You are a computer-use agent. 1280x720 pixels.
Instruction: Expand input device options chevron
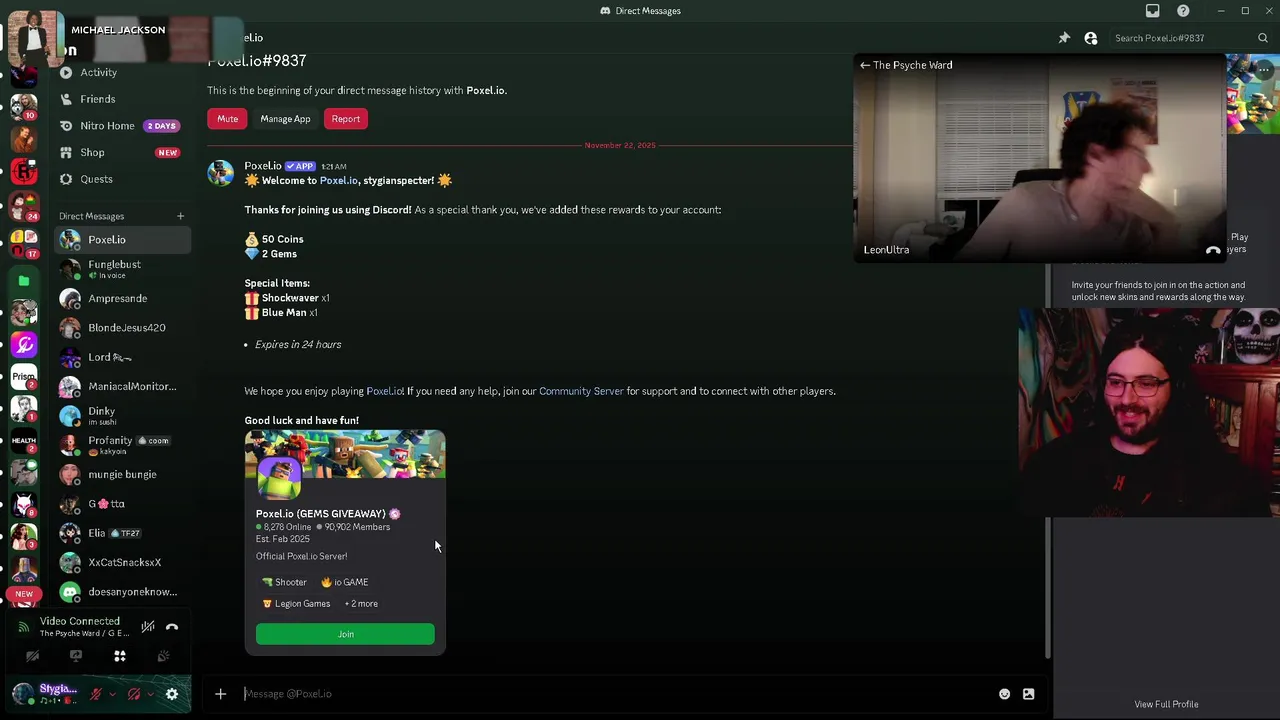click(x=112, y=694)
